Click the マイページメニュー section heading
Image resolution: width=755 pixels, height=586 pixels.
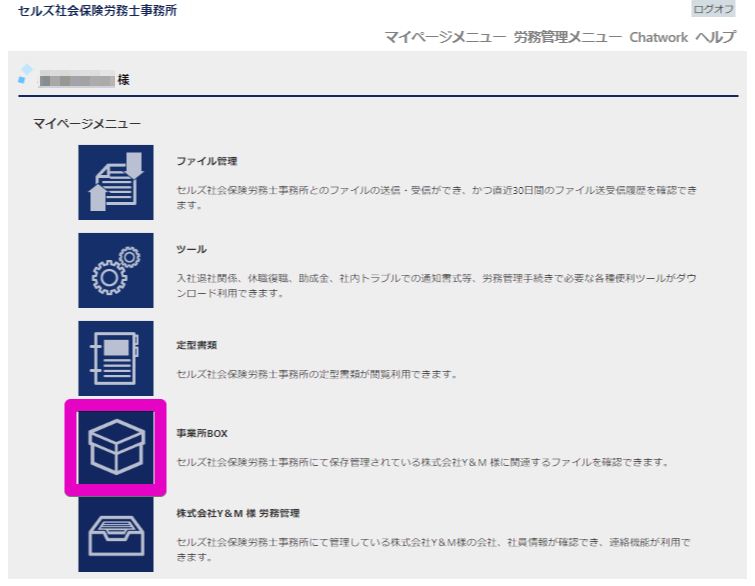pyautogui.click(x=87, y=124)
